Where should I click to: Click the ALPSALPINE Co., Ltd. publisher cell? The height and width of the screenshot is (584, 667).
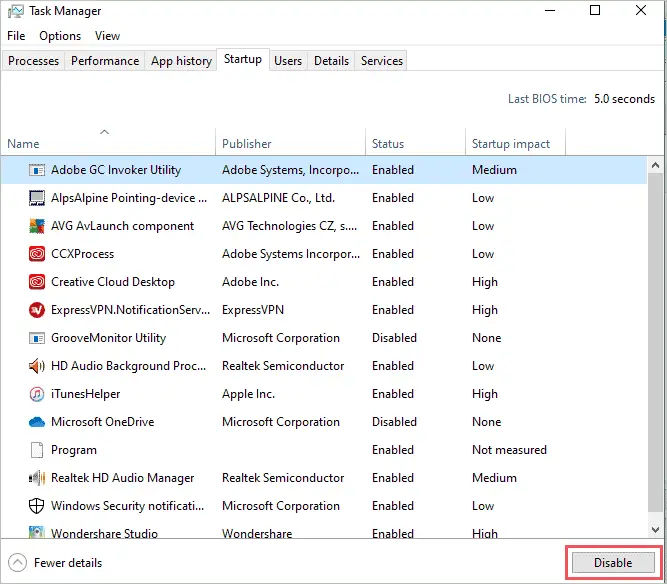point(278,198)
